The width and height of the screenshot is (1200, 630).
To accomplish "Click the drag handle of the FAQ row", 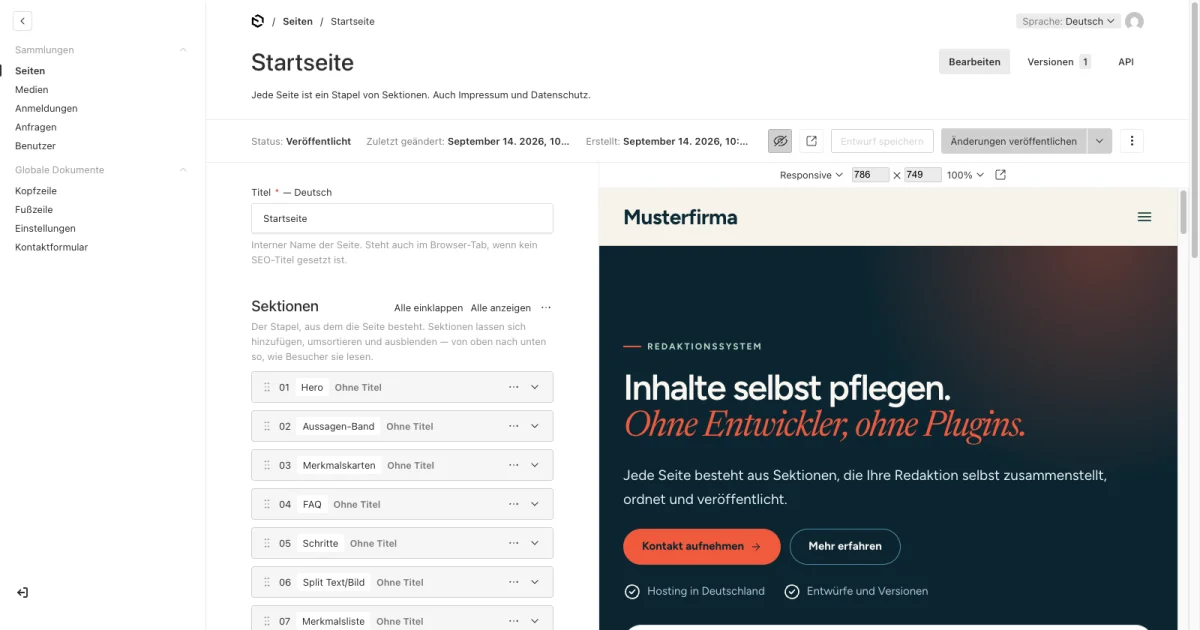I will pyautogui.click(x=267, y=504).
